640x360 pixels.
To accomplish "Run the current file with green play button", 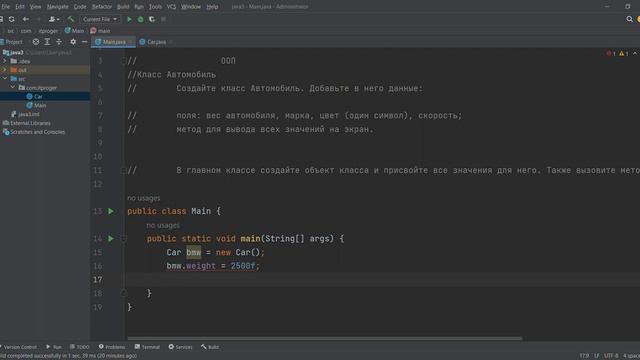I will 129,19.
